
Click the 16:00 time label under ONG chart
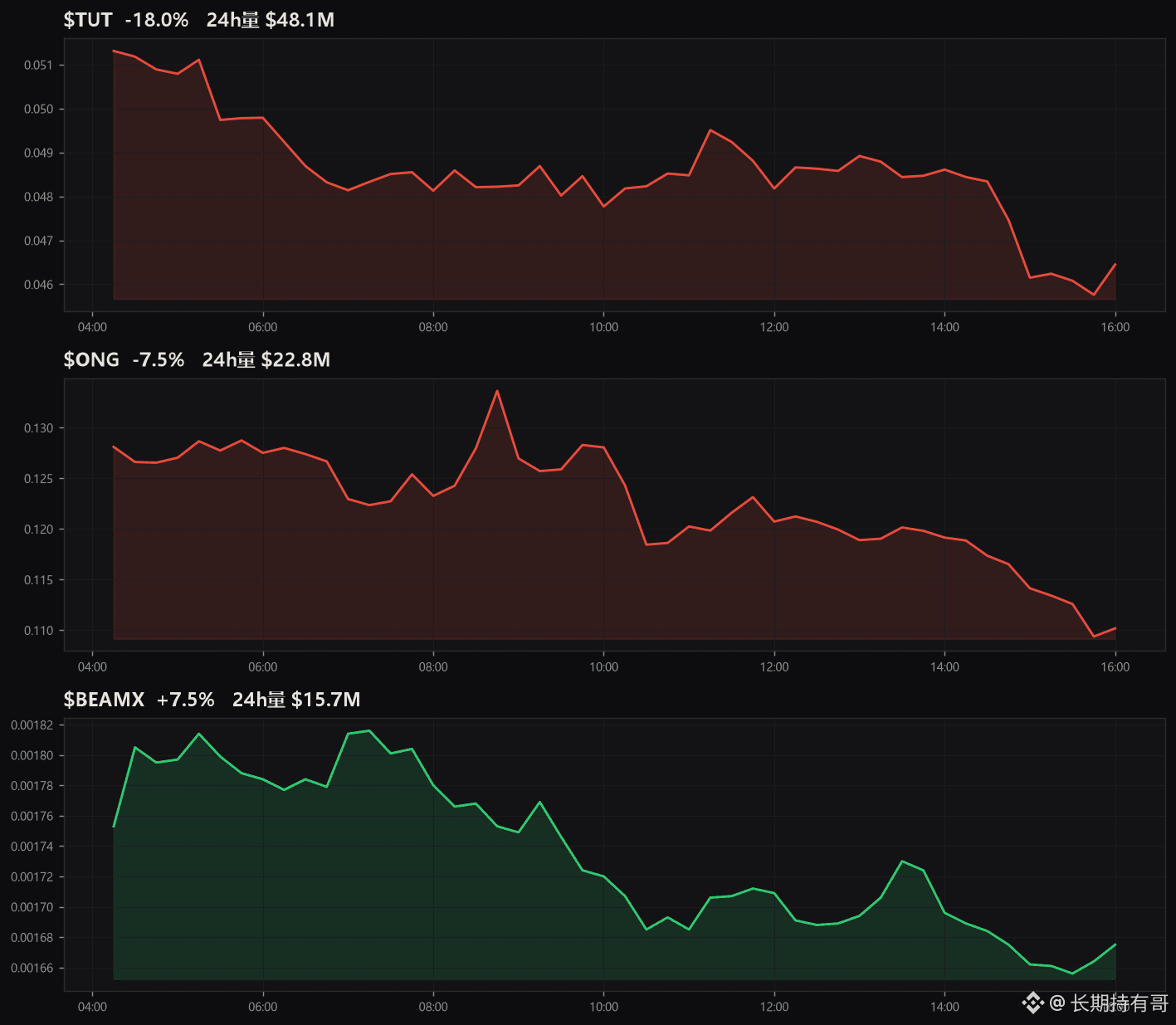coord(1115,667)
